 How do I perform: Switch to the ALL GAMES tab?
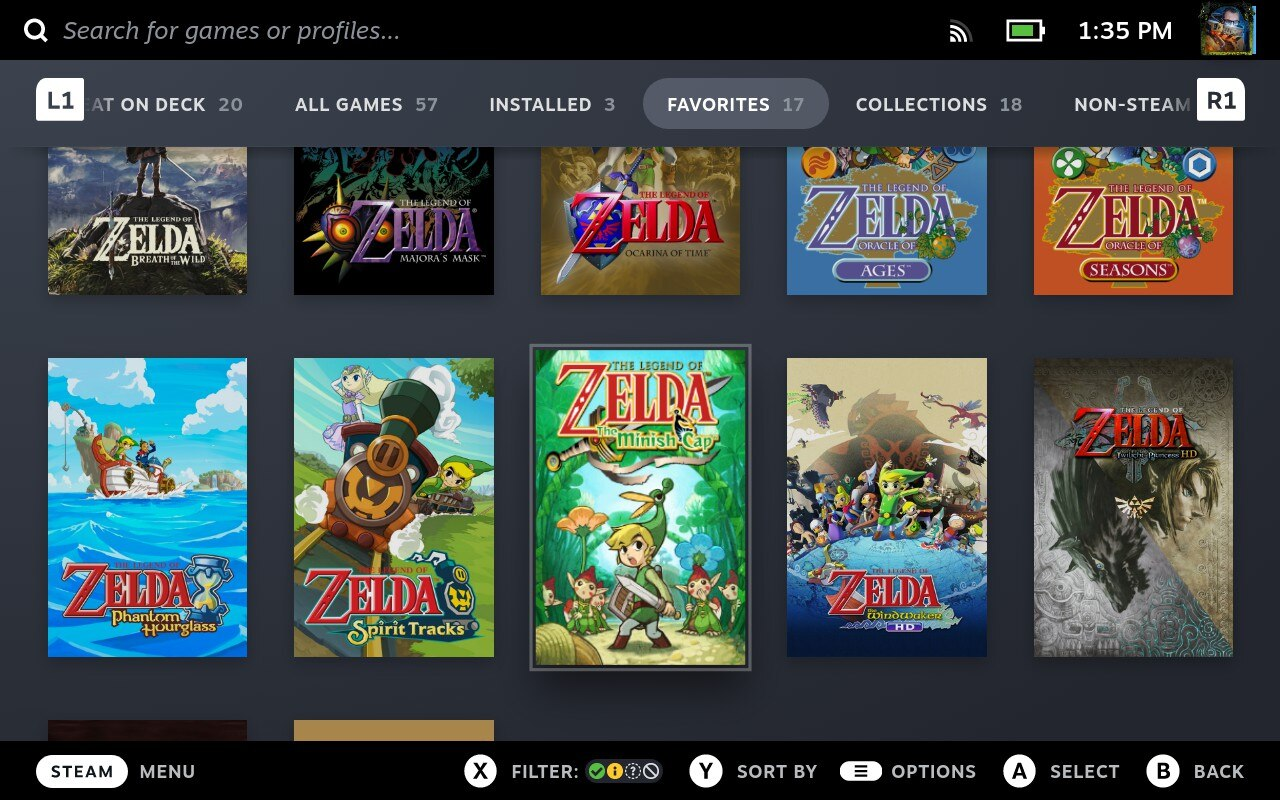pos(367,104)
